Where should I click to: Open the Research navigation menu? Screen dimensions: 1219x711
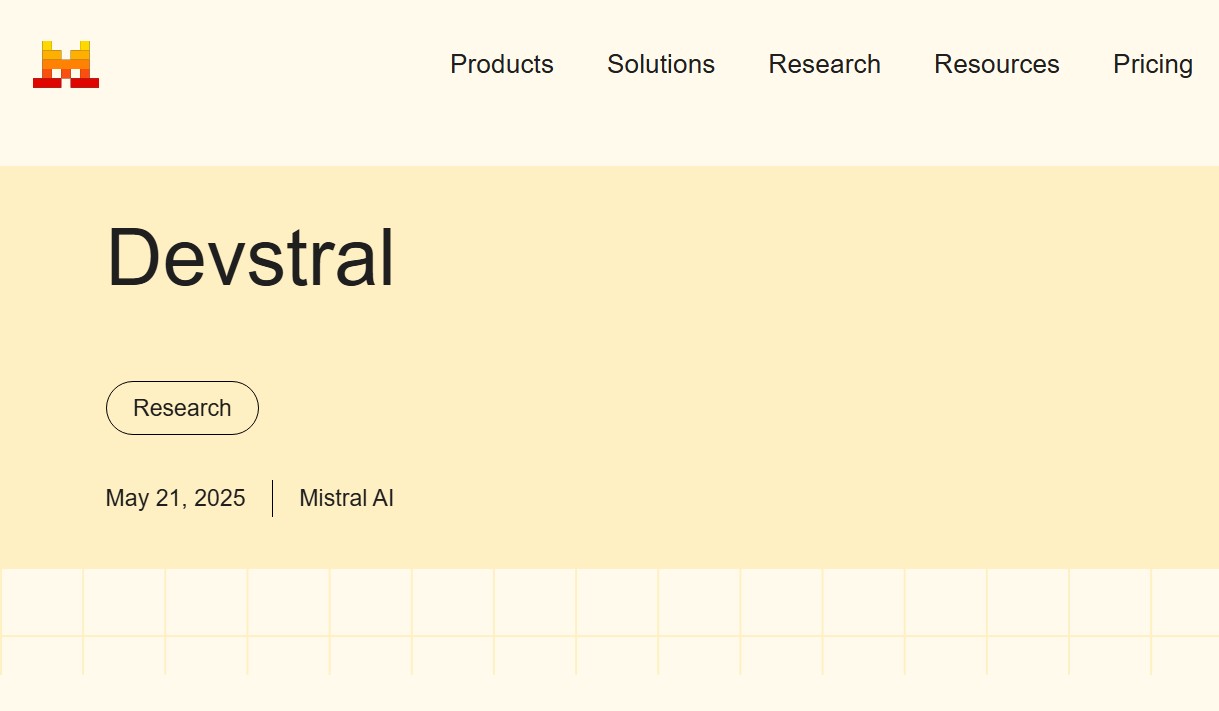tap(824, 64)
